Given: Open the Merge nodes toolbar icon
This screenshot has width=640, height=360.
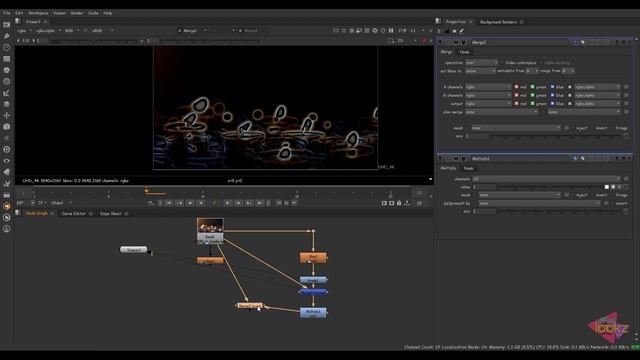Looking at the screenshot, I should point(7,104).
